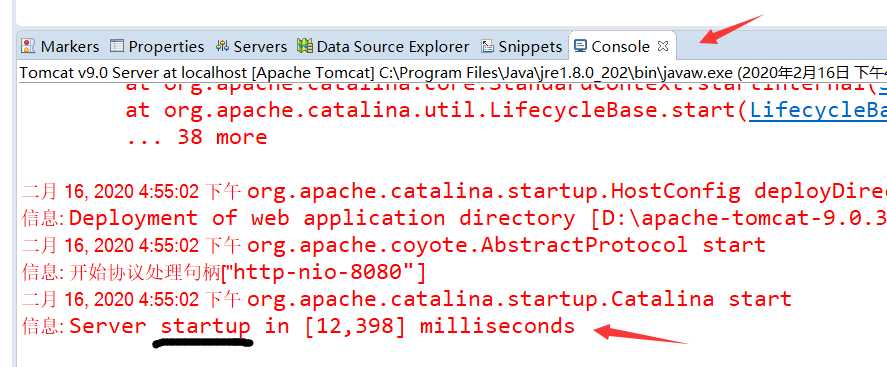Image resolution: width=887 pixels, height=367 pixels.
Task: Close the Console view tab
Action: point(663,46)
